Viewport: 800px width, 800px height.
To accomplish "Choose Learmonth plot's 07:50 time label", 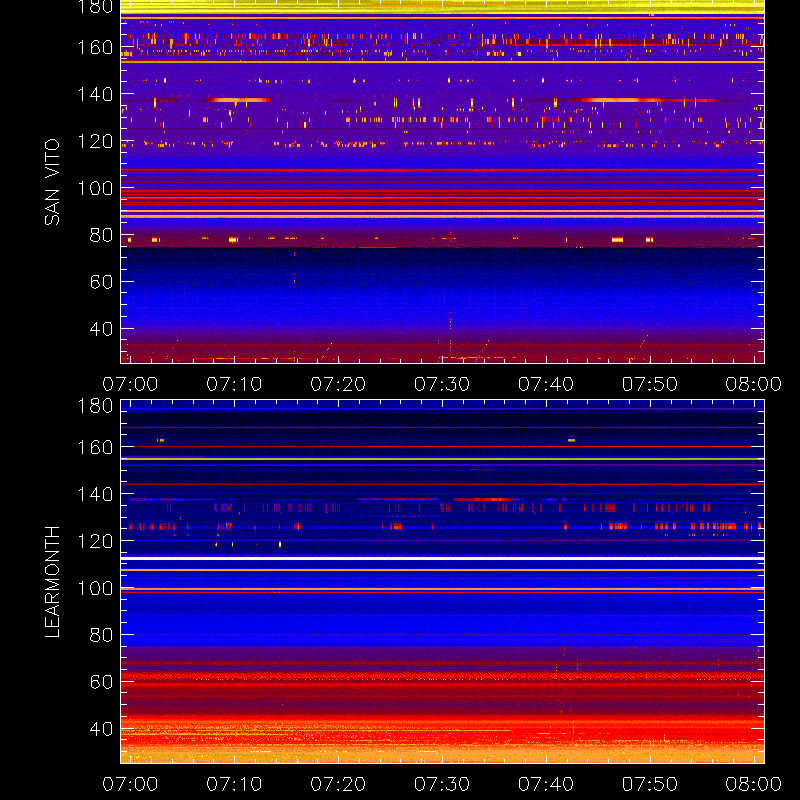I will click(650, 784).
